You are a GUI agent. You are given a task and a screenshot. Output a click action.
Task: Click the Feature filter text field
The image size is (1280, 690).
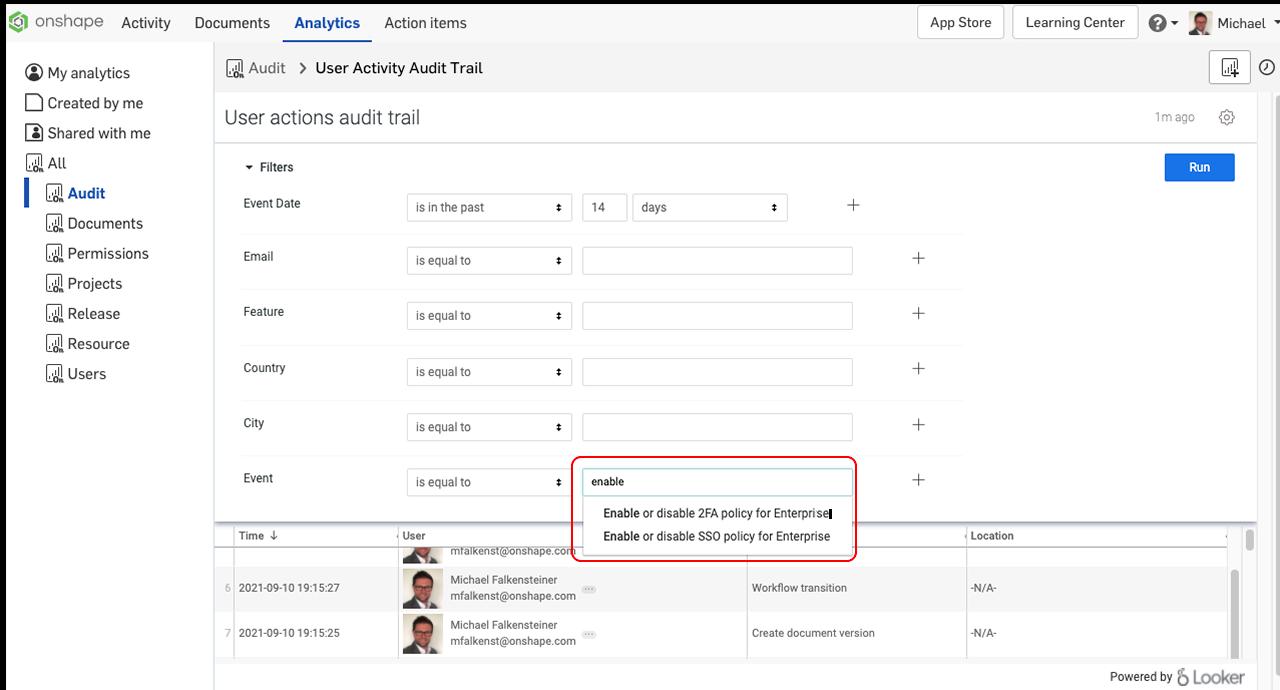717,316
